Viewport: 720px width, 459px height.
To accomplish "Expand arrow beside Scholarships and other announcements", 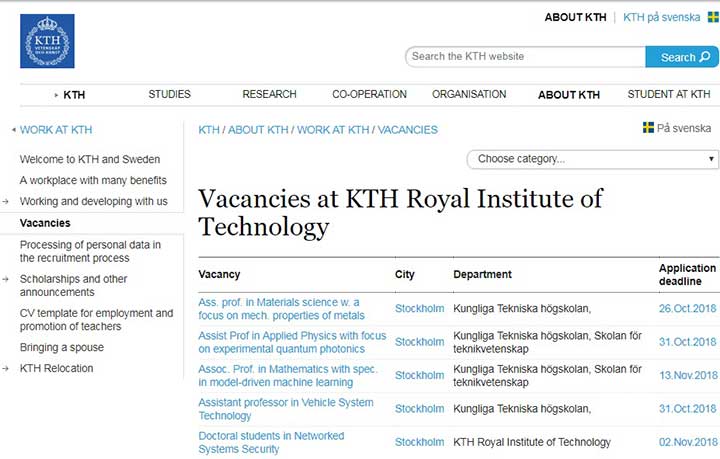I will [6, 279].
